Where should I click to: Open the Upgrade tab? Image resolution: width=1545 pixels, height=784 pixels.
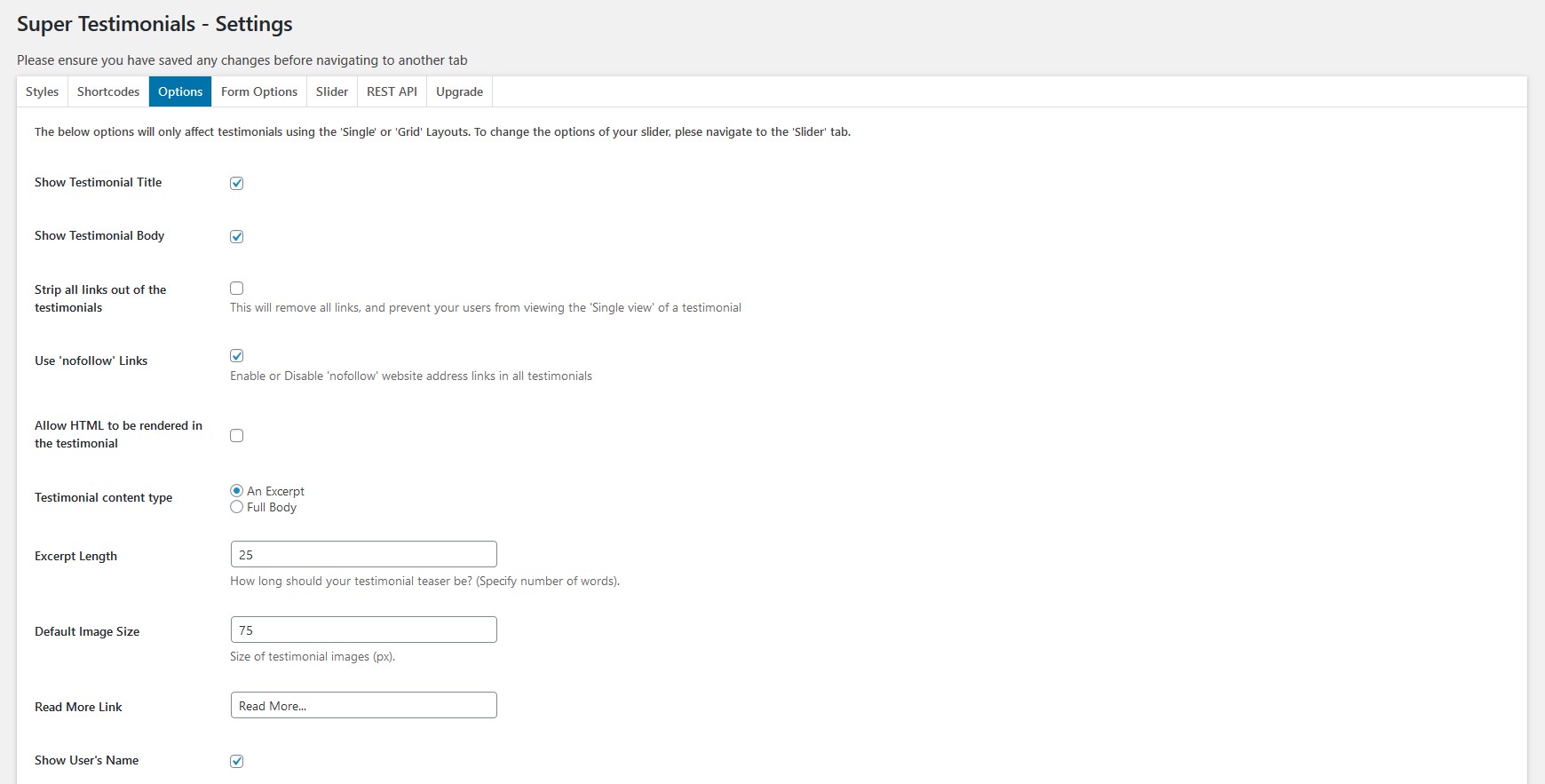pos(459,91)
